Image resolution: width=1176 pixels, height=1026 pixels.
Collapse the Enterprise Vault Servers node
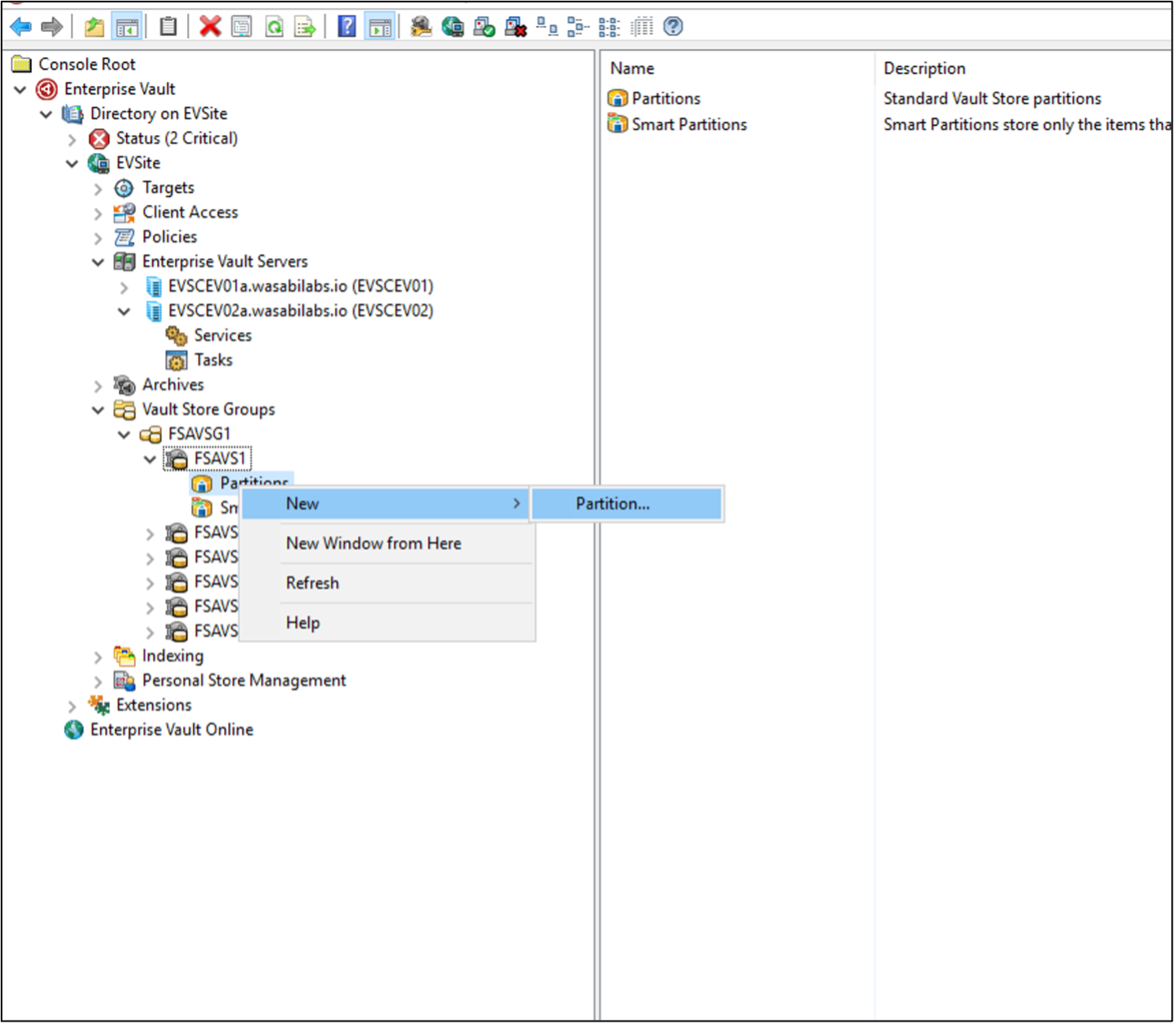click(98, 262)
